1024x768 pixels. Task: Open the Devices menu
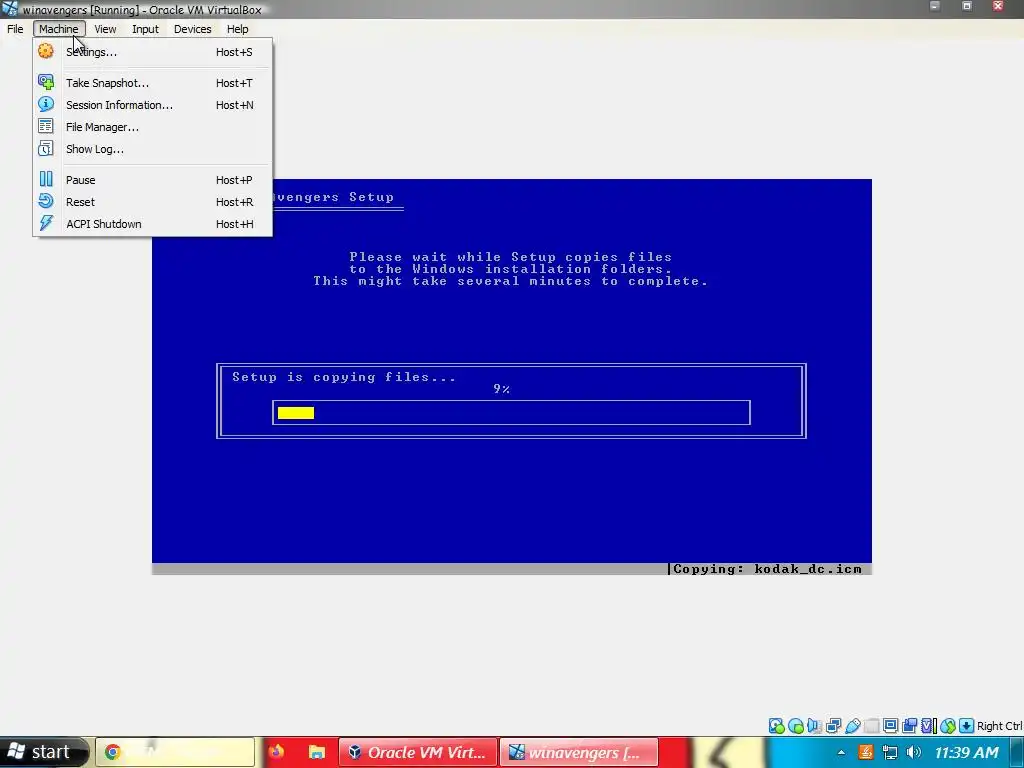click(193, 29)
